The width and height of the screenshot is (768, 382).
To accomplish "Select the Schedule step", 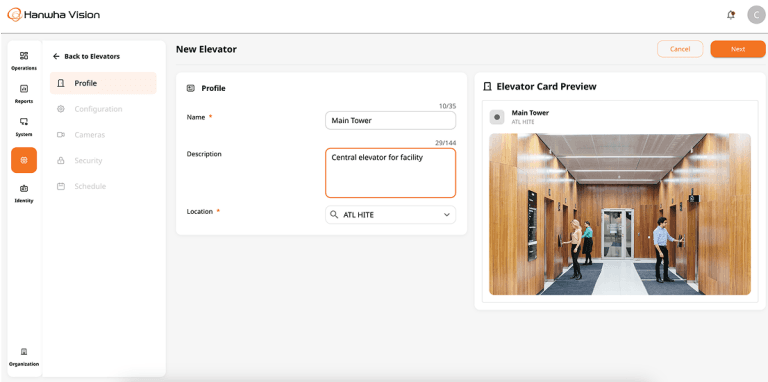I will tap(103, 186).
